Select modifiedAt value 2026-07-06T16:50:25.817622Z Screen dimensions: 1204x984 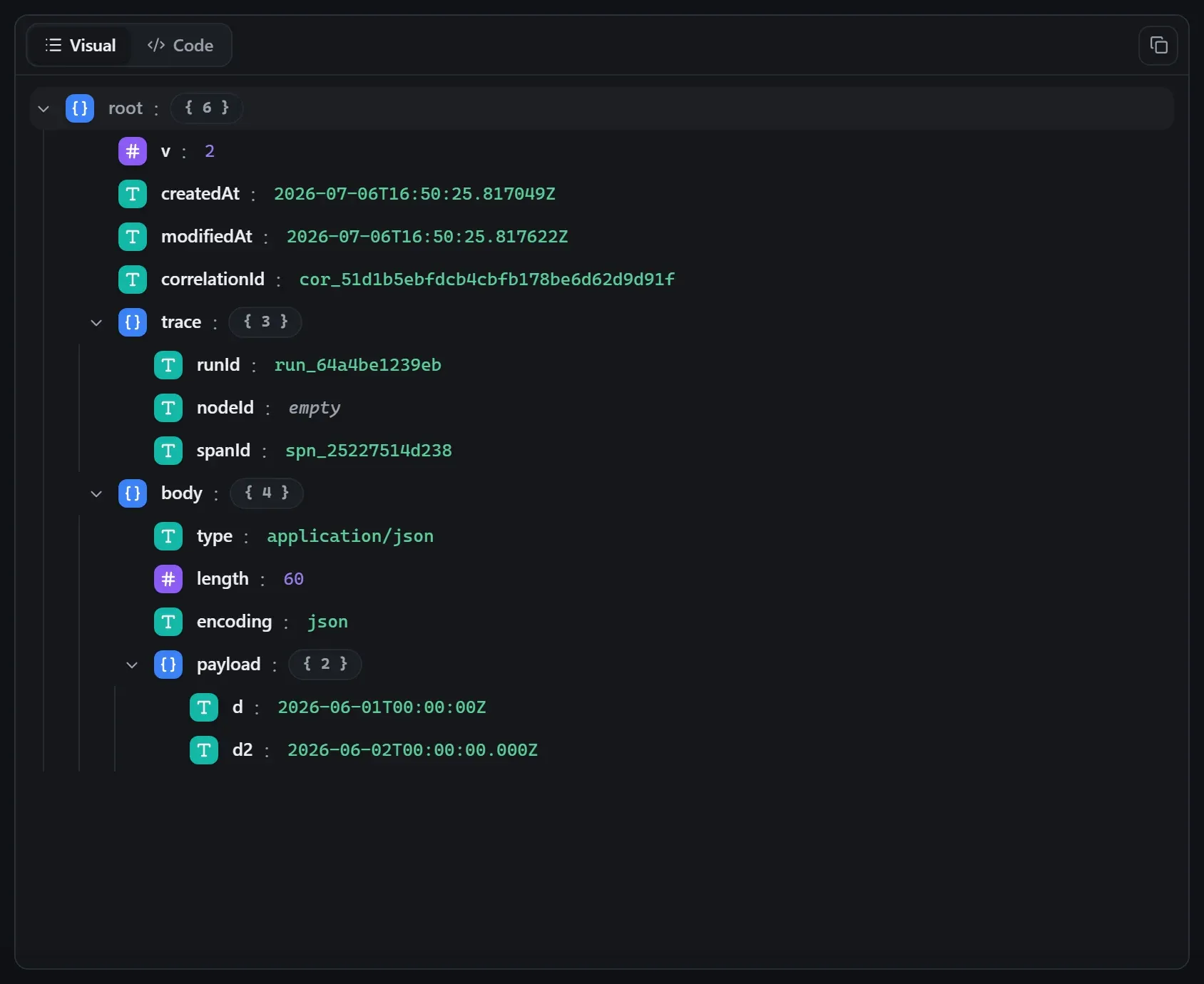pyautogui.click(x=427, y=237)
